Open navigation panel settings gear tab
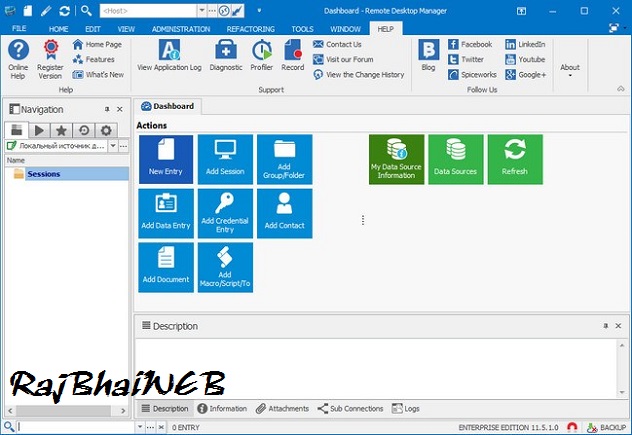Viewport: 632px width, 435px height. (x=106, y=130)
